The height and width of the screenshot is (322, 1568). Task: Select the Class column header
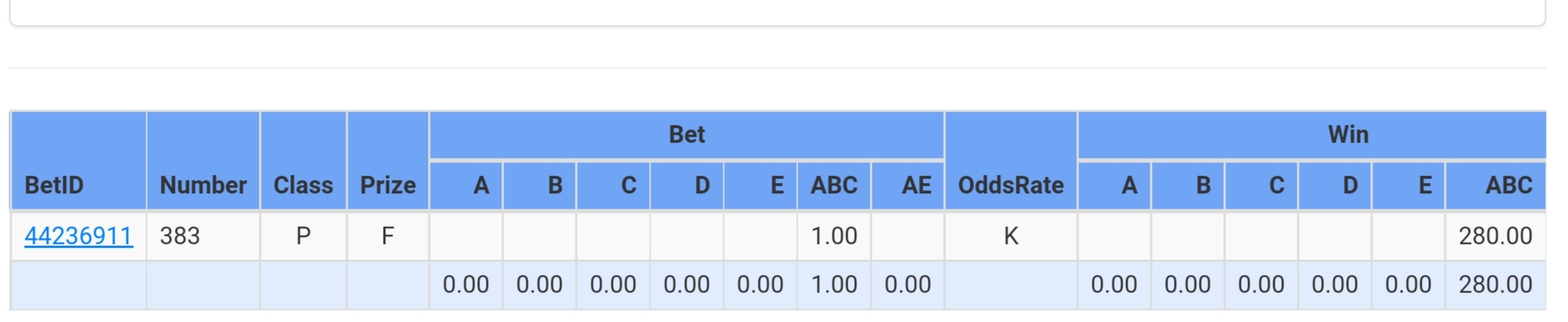(x=303, y=185)
